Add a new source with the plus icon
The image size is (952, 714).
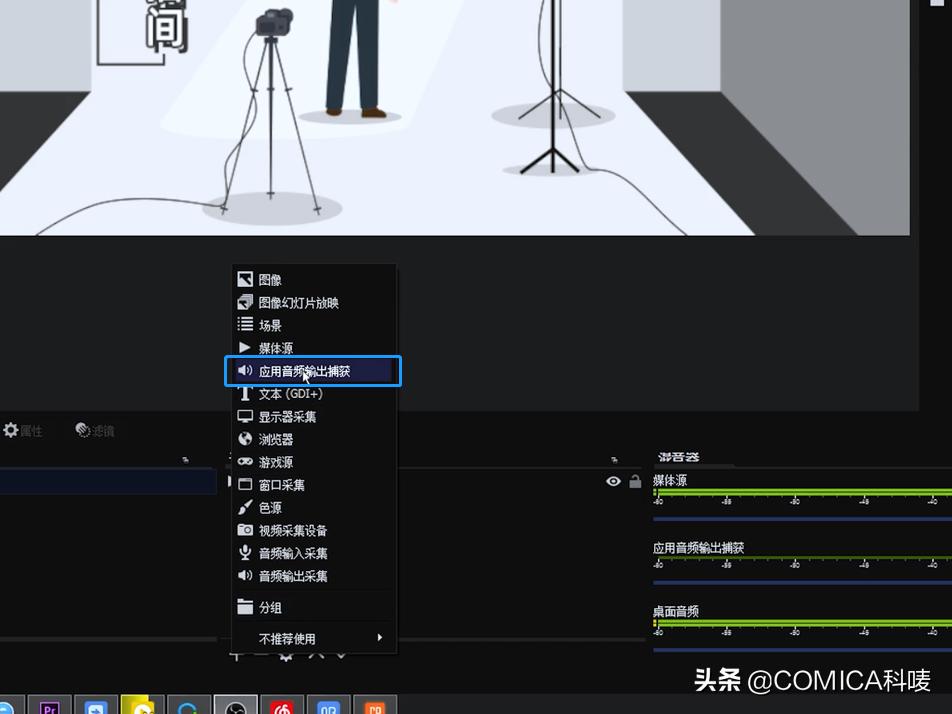point(237,656)
